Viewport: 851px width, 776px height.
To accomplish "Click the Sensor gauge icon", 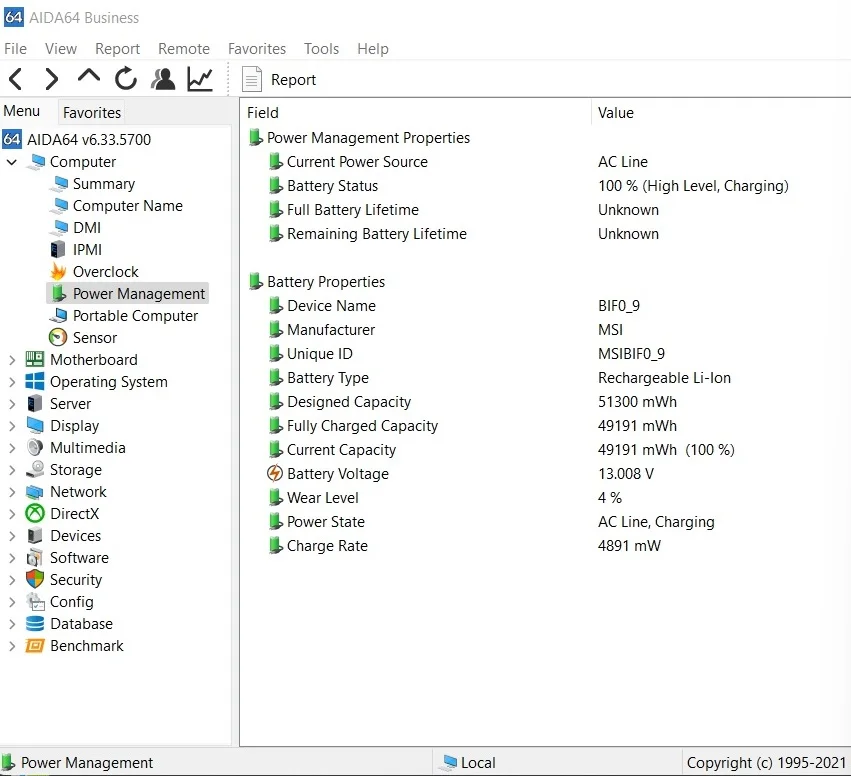I will coord(58,338).
